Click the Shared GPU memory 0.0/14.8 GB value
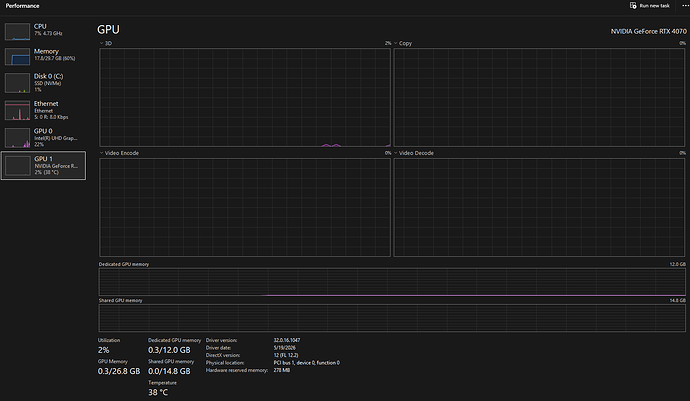 point(169,371)
